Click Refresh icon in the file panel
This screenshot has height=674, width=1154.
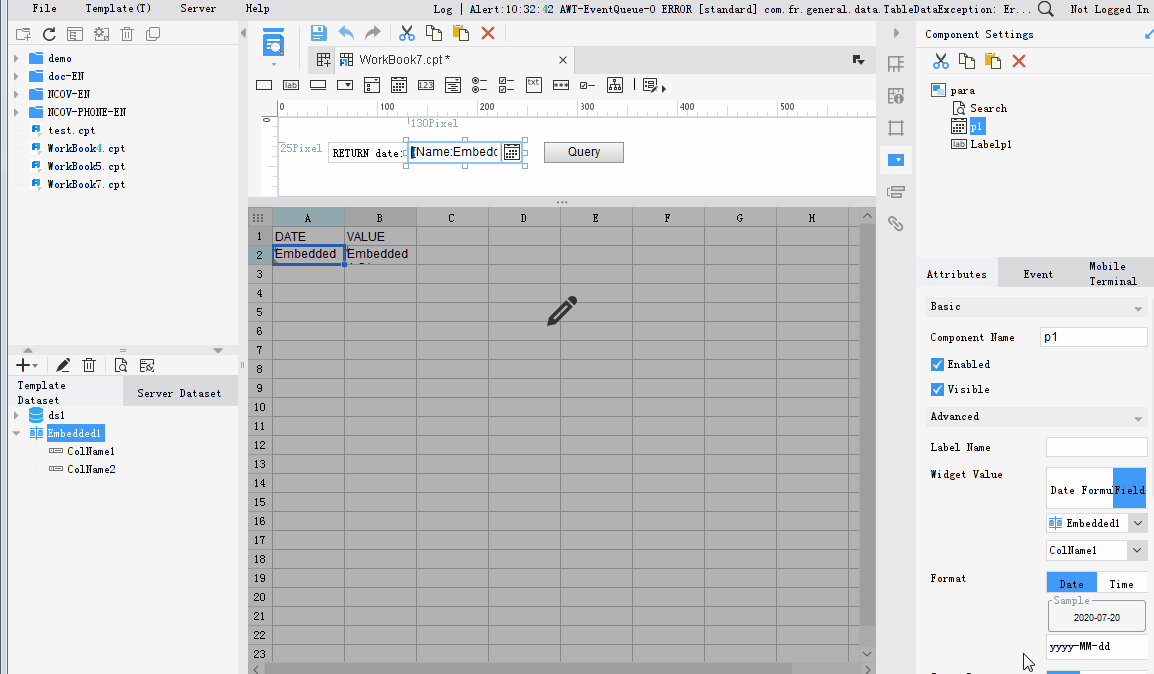pyautogui.click(x=49, y=35)
